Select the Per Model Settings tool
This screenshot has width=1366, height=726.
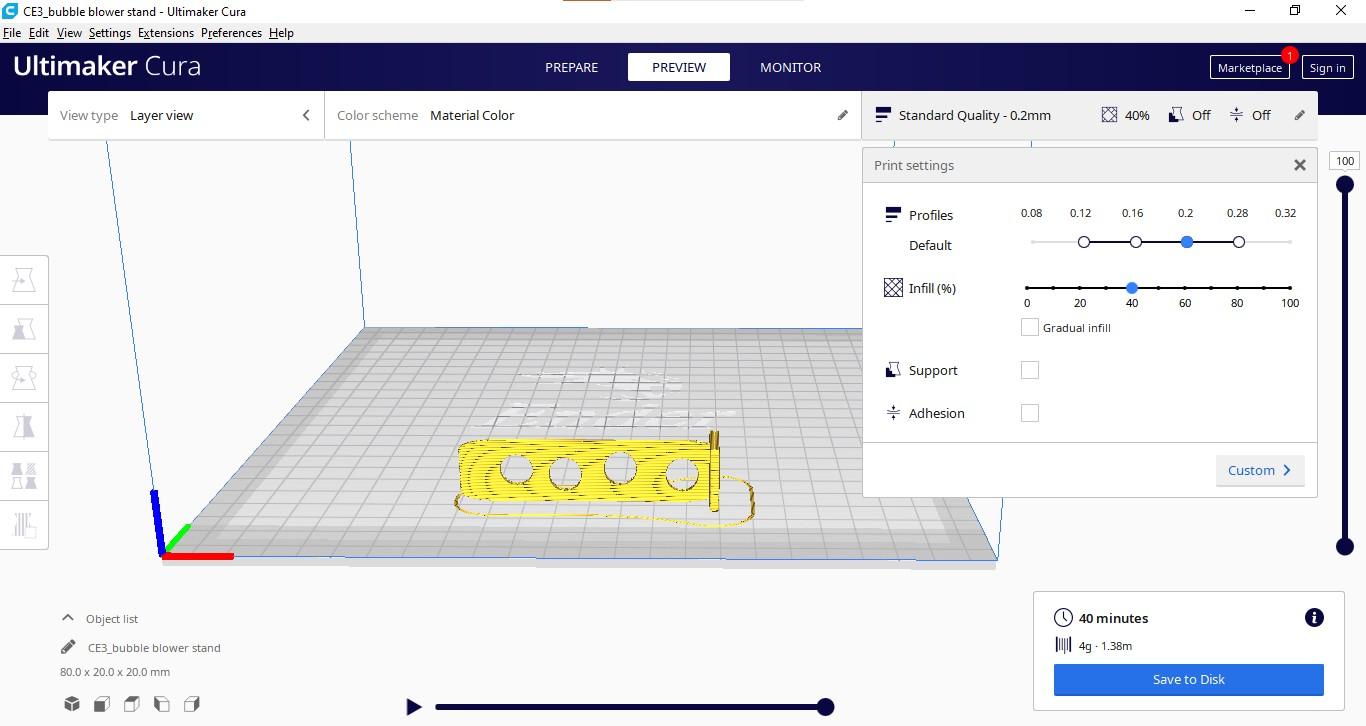coord(24,476)
